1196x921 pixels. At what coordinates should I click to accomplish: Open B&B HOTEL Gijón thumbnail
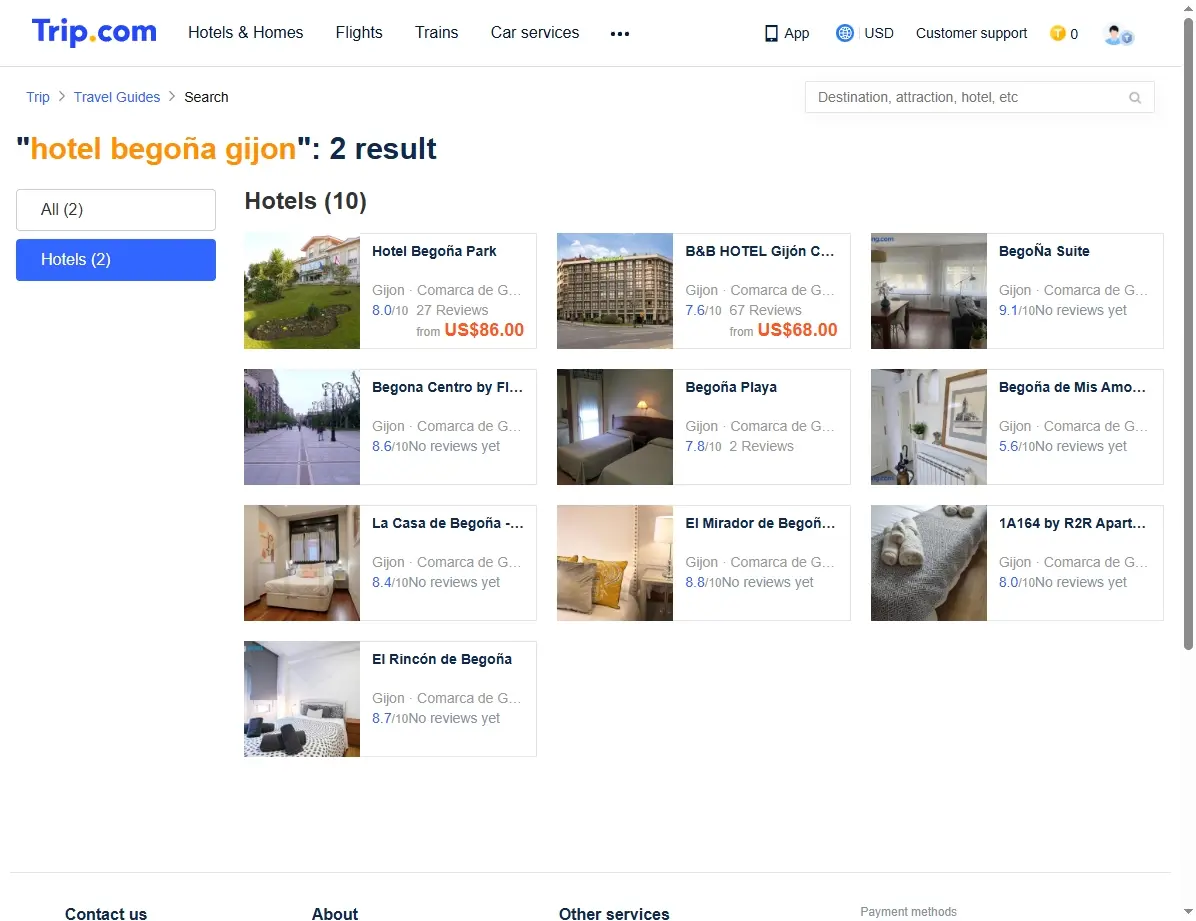point(615,291)
